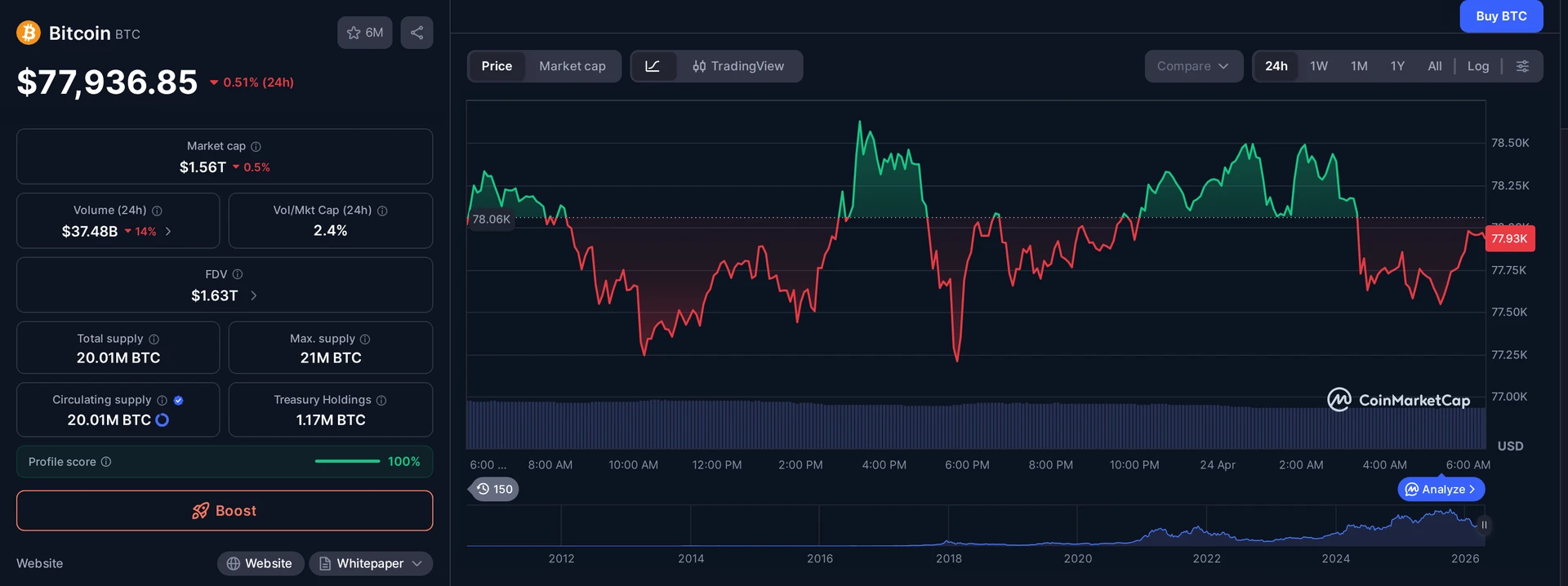
Task: Select the 24h time range
Action: (x=1276, y=66)
